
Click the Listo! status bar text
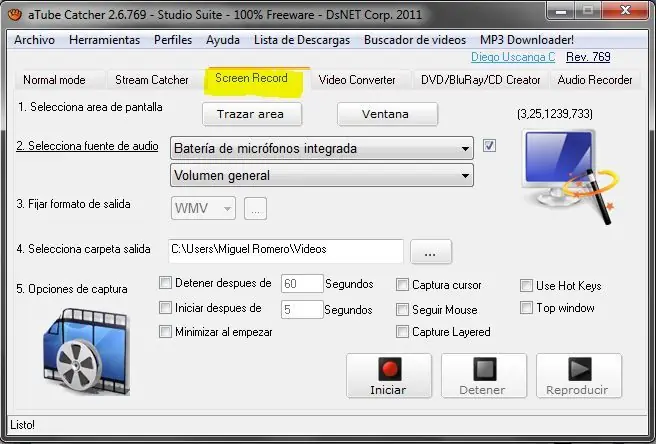[23, 425]
